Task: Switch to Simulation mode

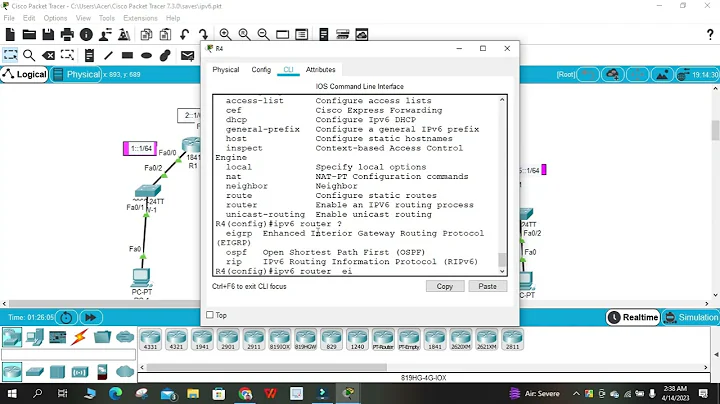Action: point(691,317)
